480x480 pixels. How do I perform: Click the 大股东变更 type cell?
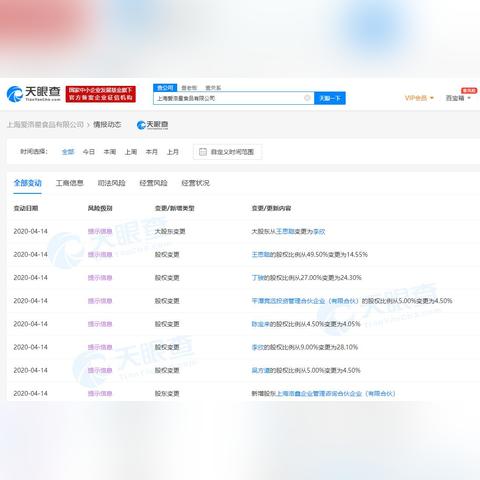click(x=170, y=232)
